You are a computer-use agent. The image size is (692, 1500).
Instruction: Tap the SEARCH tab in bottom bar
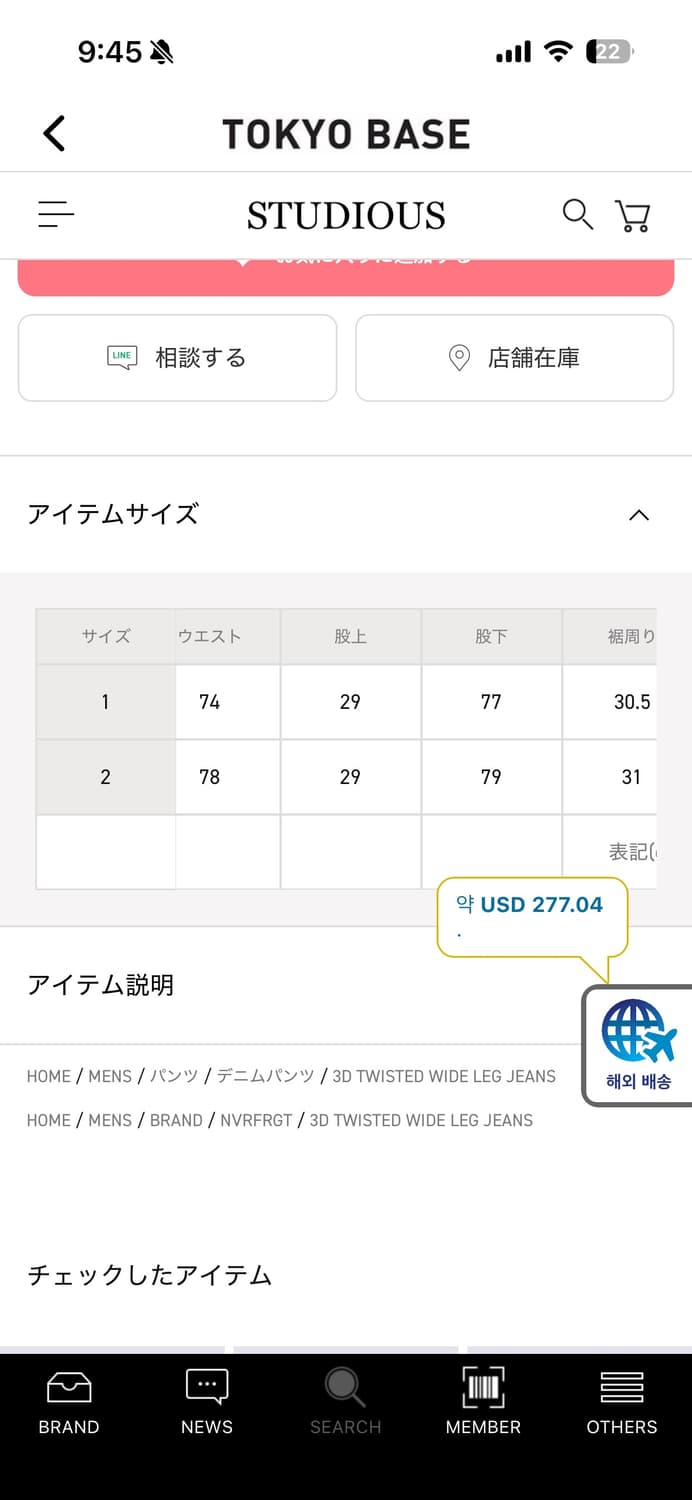tap(345, 1401)
